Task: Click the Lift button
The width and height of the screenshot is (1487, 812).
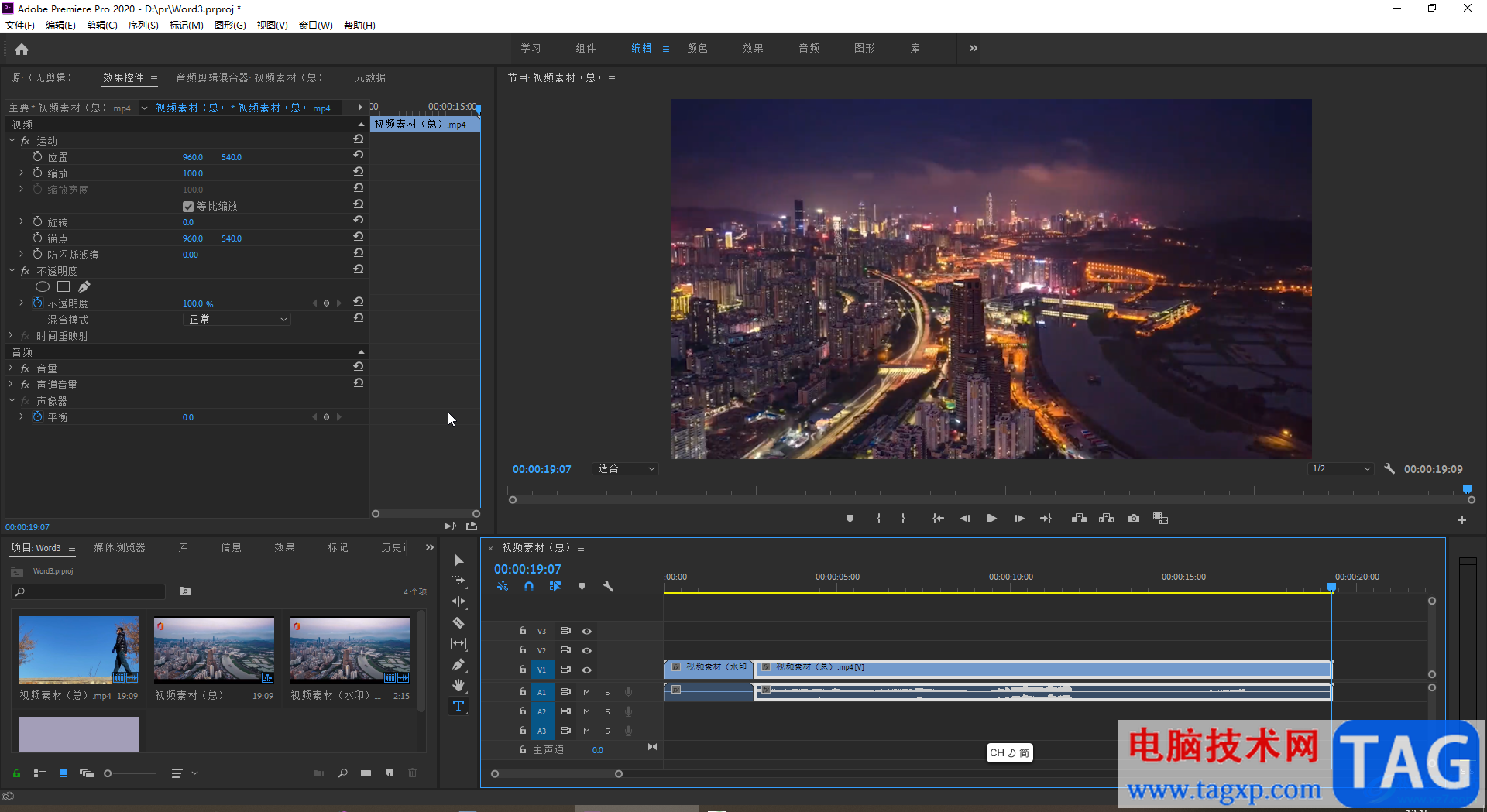Action: coord(1079,519)
